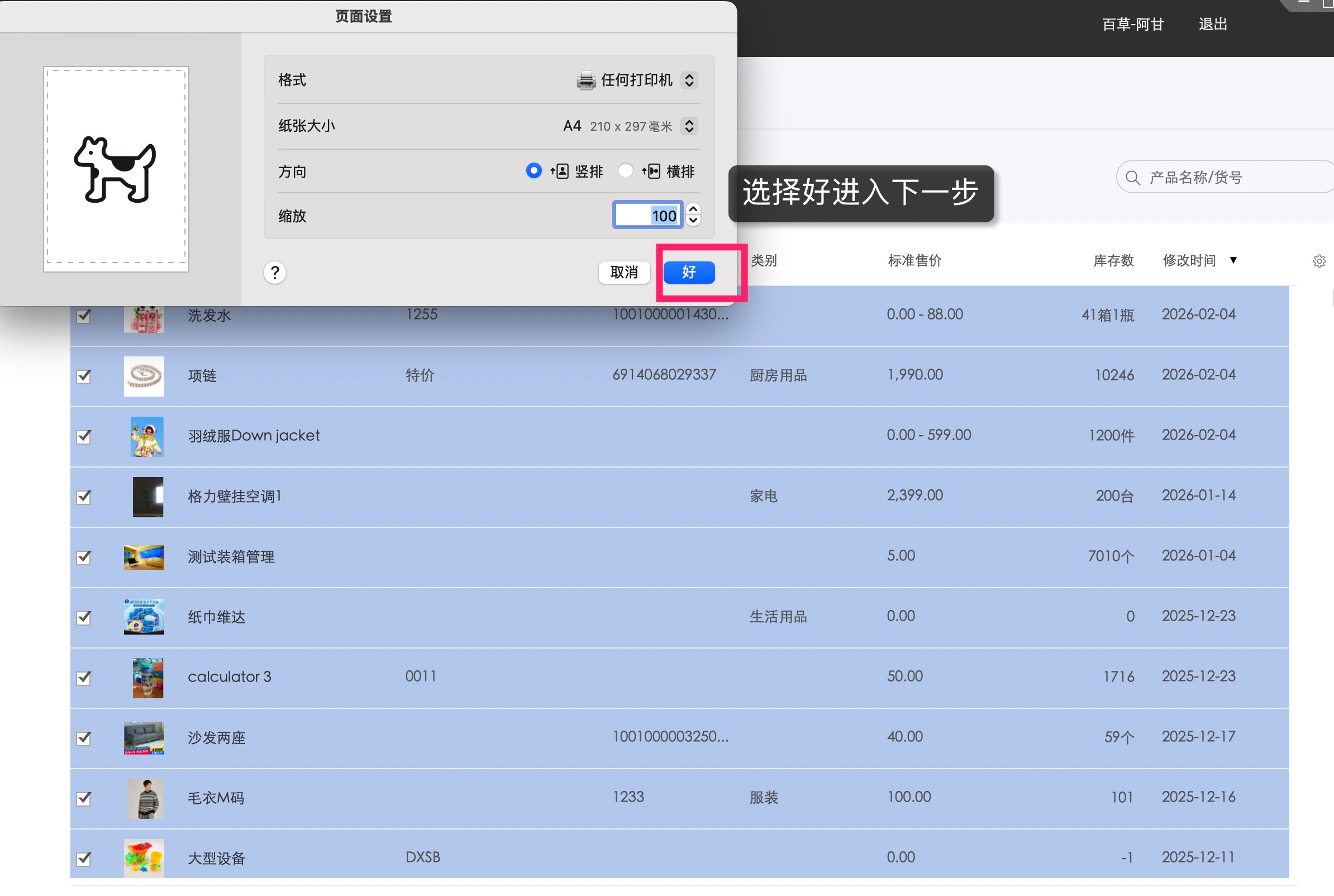This screenshot has height=896, width=1334.
Task: Click 取消 to cancel page setup
Action: 624,273
